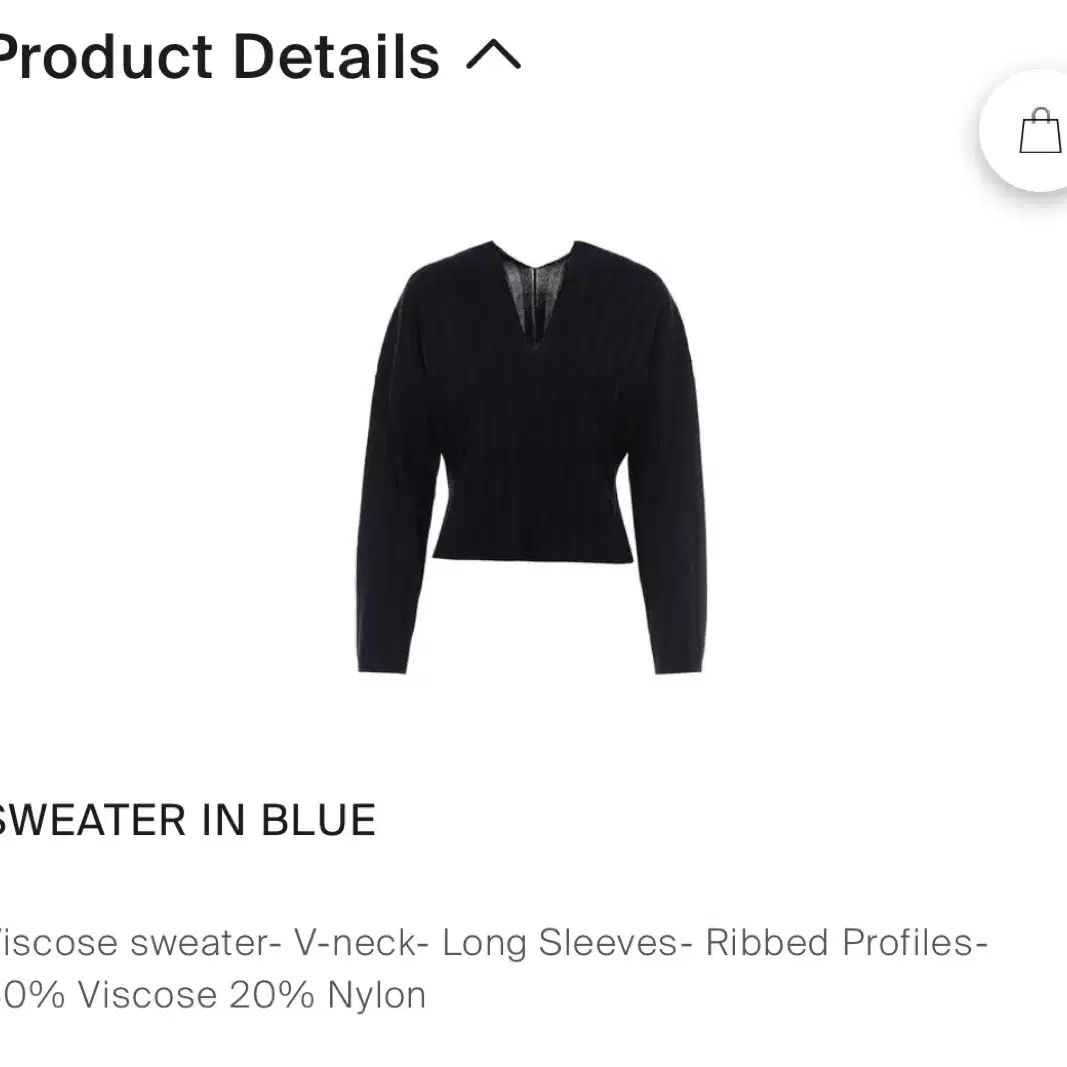Collapse the Product Details section chevron
The image size is (1067, 1067).
tap(493, 55)
